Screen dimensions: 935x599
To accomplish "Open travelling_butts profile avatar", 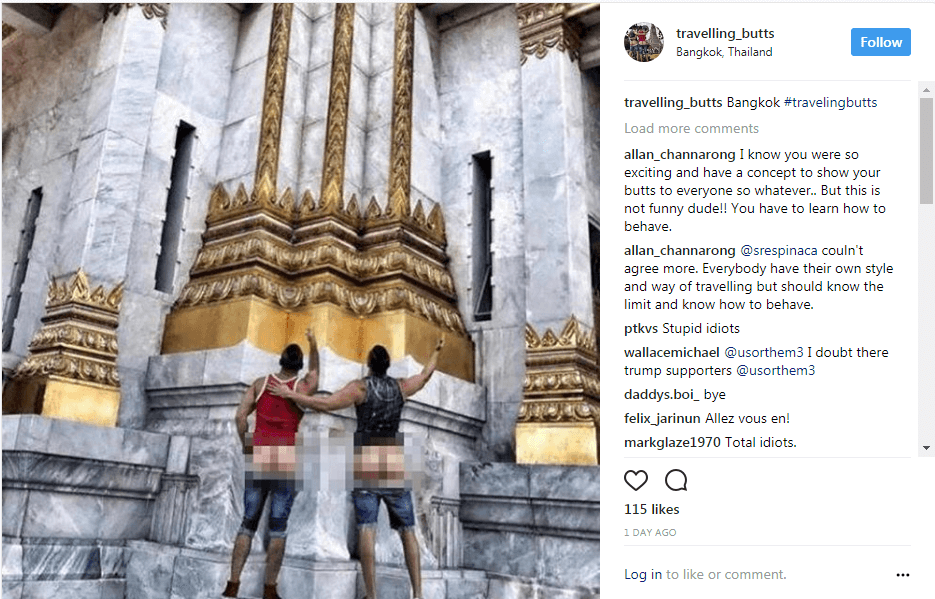I will 643,42.
